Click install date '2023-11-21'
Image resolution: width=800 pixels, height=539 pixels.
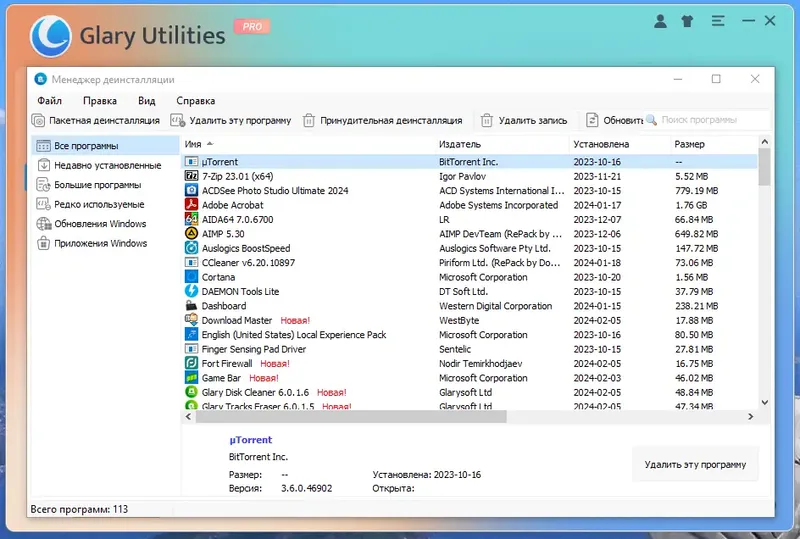597,176
